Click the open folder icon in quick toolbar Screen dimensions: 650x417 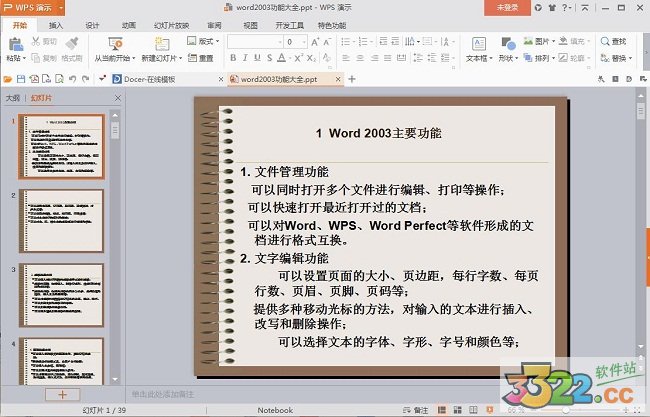[x=8, y=79]
